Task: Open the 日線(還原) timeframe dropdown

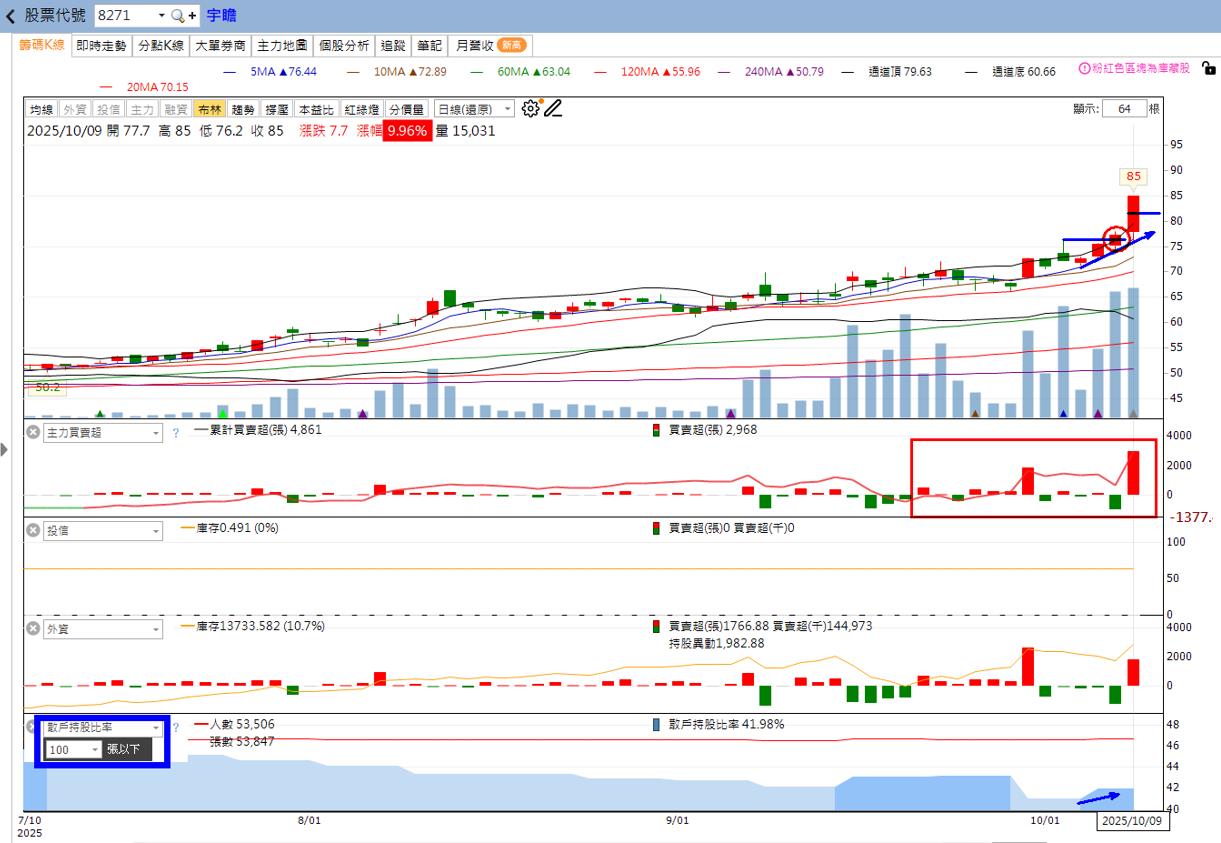Action: 475,109
